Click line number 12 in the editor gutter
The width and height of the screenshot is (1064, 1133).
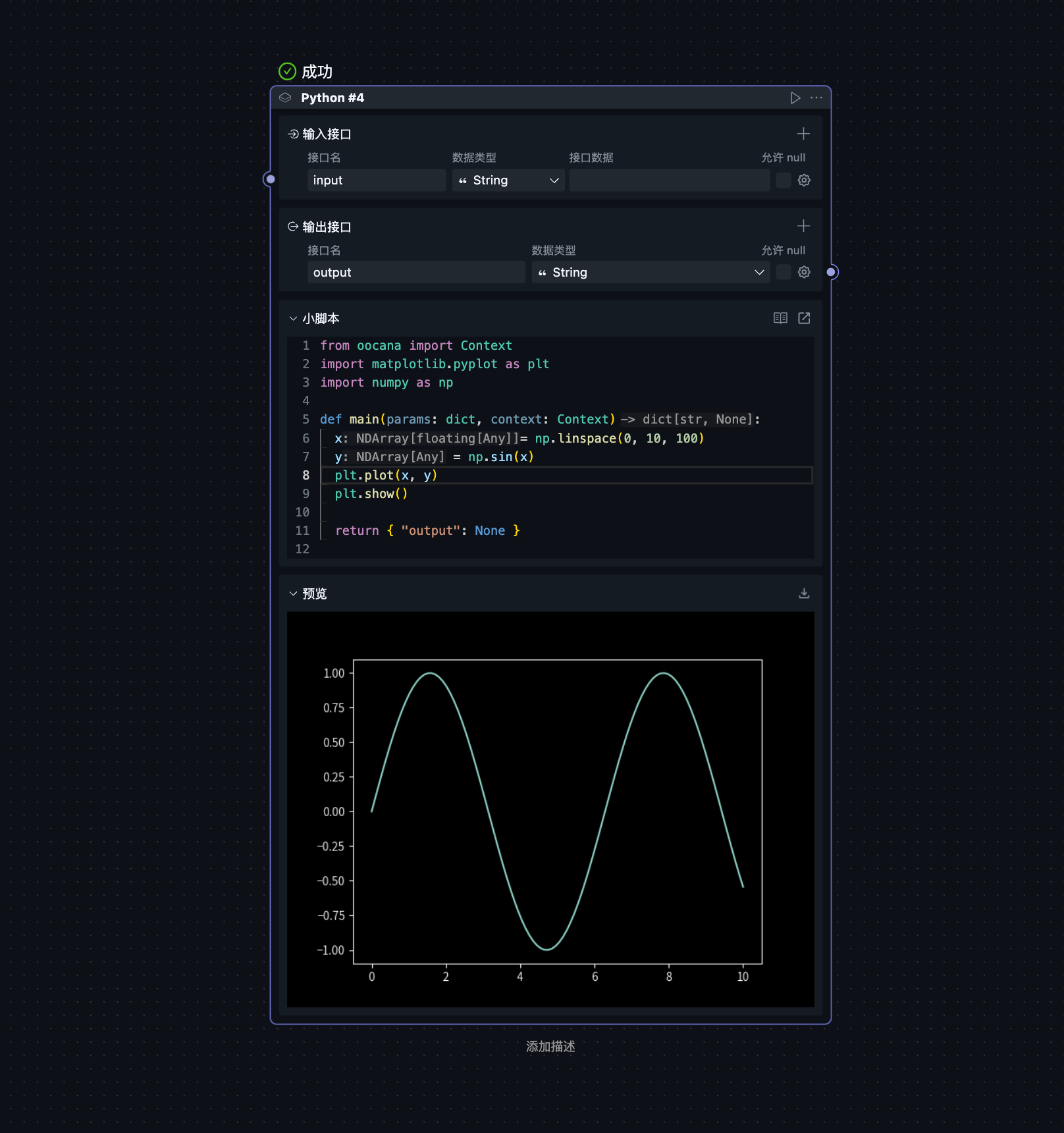coord(302,549)
